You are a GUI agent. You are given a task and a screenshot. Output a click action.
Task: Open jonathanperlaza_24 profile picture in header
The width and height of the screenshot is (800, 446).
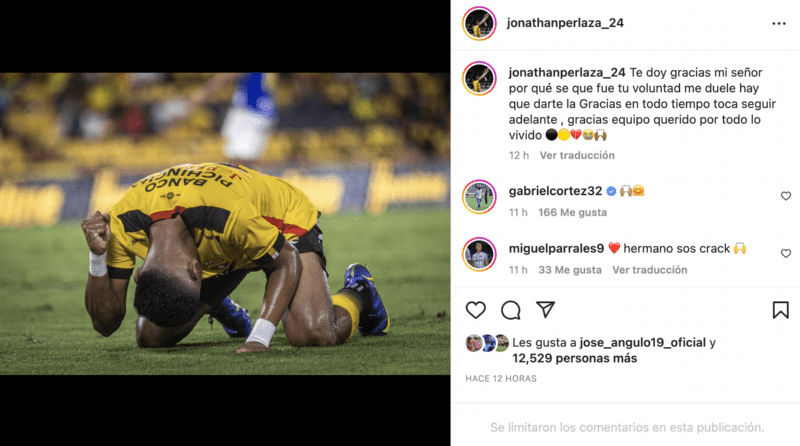click(479, 23)
